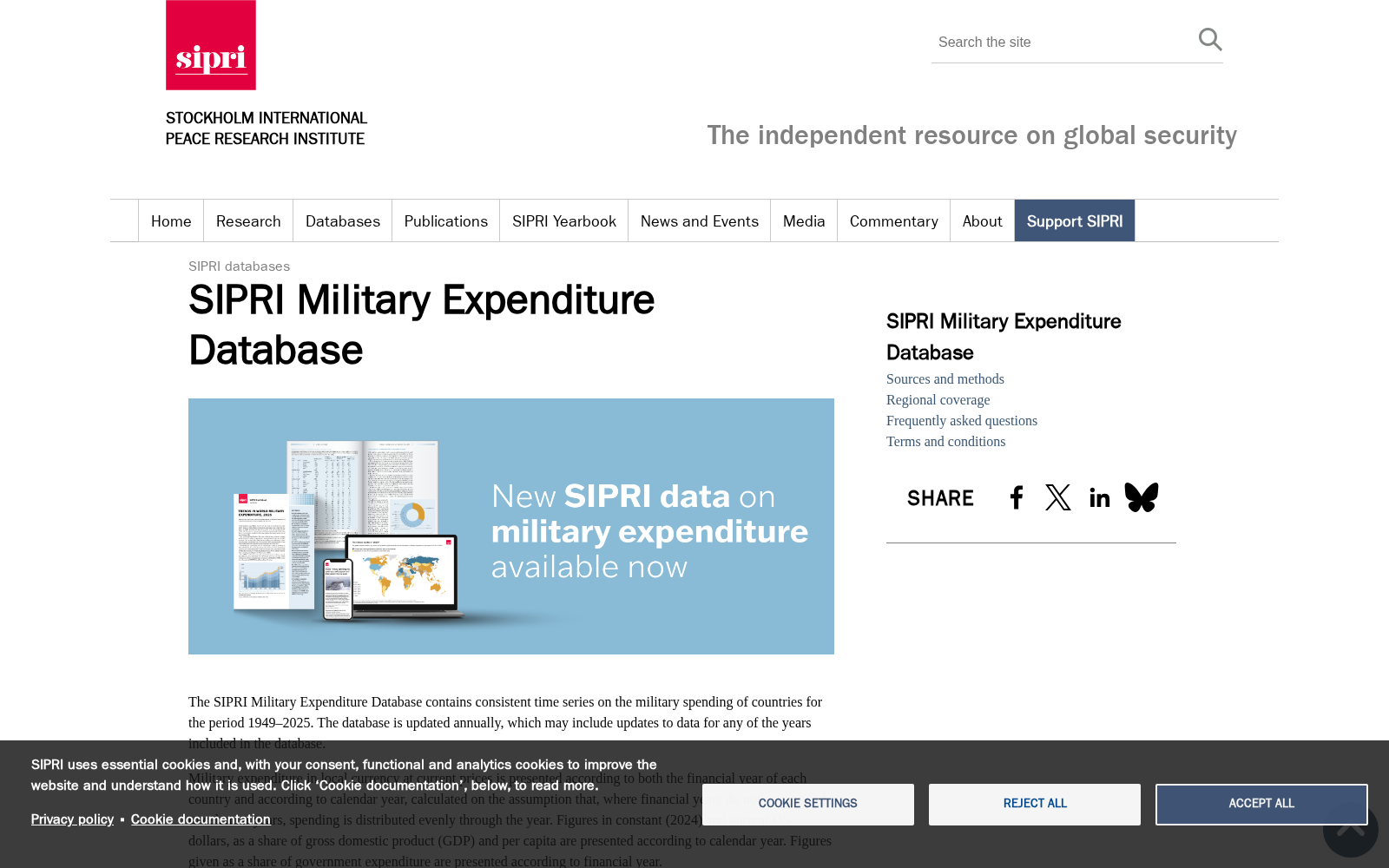Open the Commentary menu
This screenshot has height=868, width=1389.
[894, 221]
